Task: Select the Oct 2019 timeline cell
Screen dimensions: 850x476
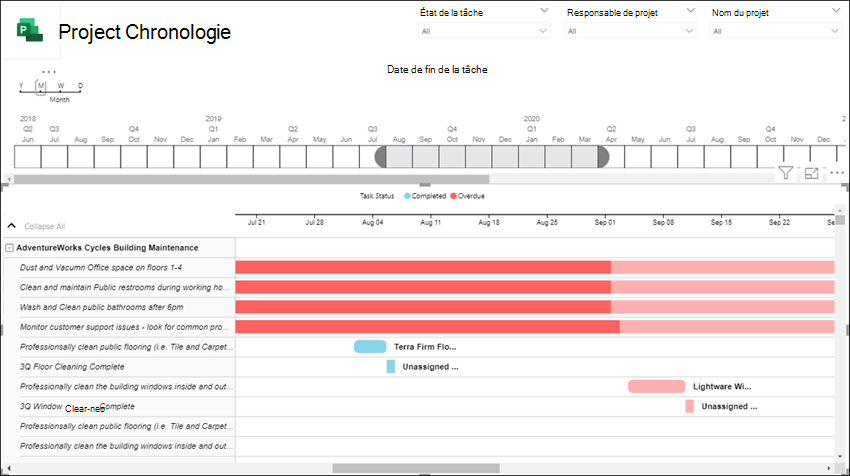Action: (452, 157)
